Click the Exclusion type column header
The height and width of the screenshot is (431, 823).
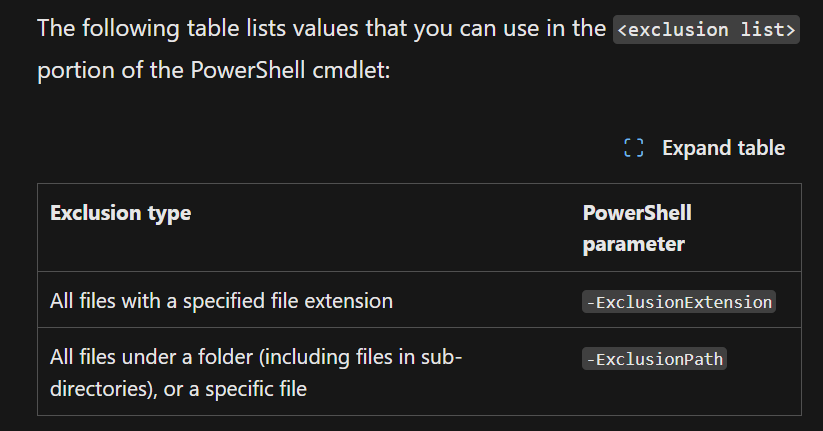[121, 213]
